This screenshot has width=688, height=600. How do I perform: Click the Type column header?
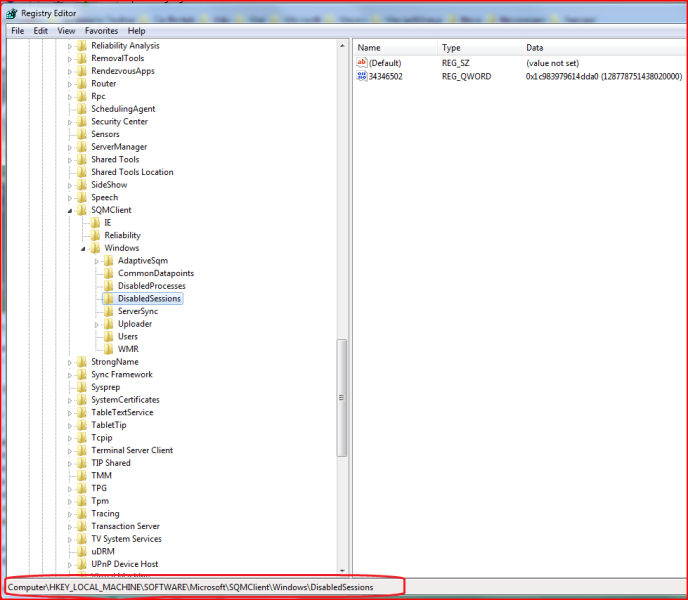click(x=479, y=48)
